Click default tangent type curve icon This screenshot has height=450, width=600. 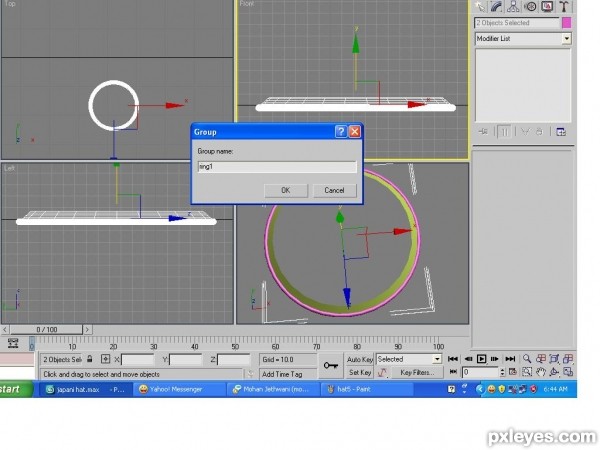(x=382, y=372)
